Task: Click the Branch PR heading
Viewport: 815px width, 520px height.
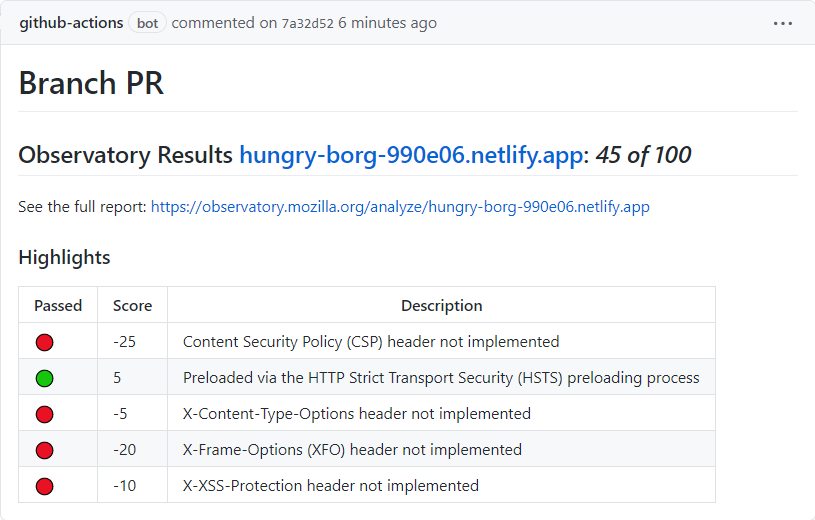Action: pos(91,83)
